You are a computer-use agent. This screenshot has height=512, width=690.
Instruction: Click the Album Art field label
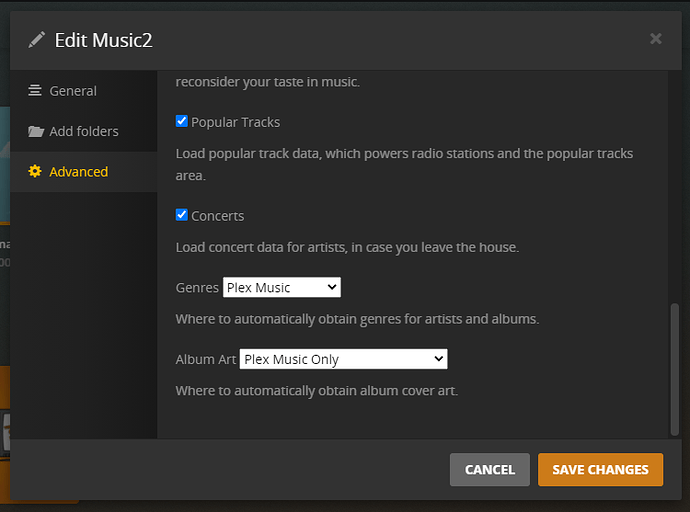[206, 359]
